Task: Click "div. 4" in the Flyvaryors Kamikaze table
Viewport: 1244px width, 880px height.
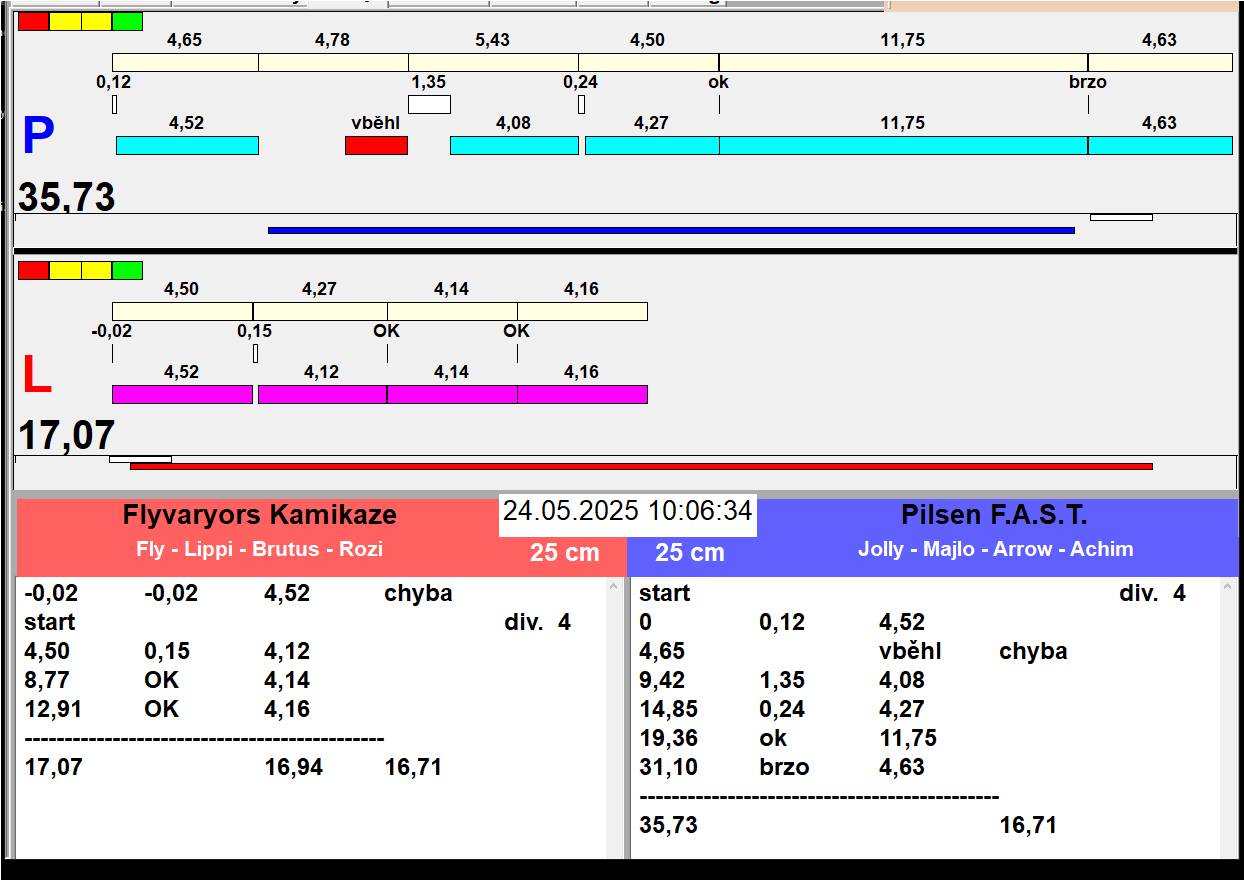Action: (537, 622)
